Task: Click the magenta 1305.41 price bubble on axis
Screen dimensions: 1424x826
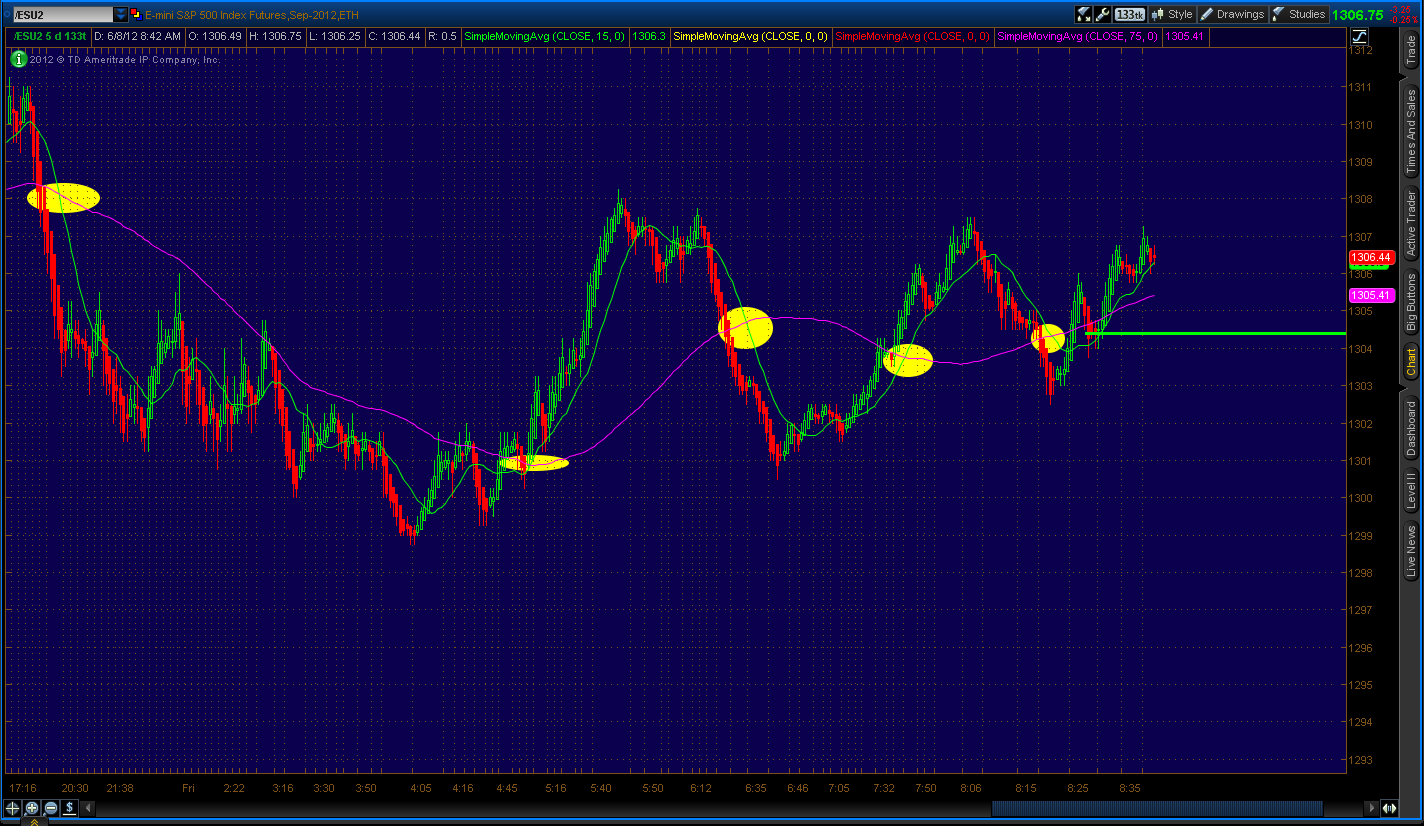Action: (1371, 295)
